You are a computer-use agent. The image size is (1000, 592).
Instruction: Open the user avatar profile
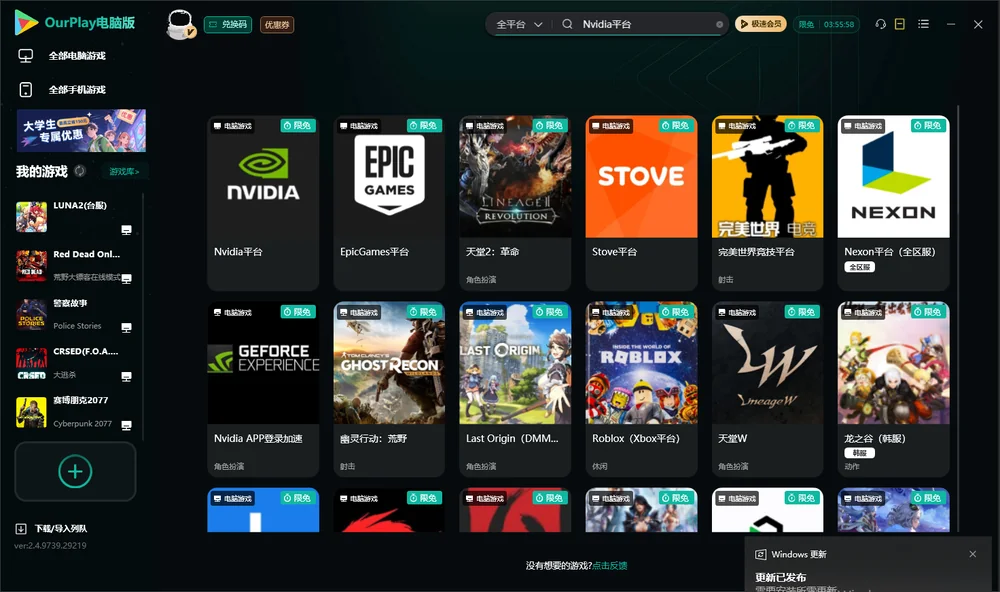coord(180,25)
